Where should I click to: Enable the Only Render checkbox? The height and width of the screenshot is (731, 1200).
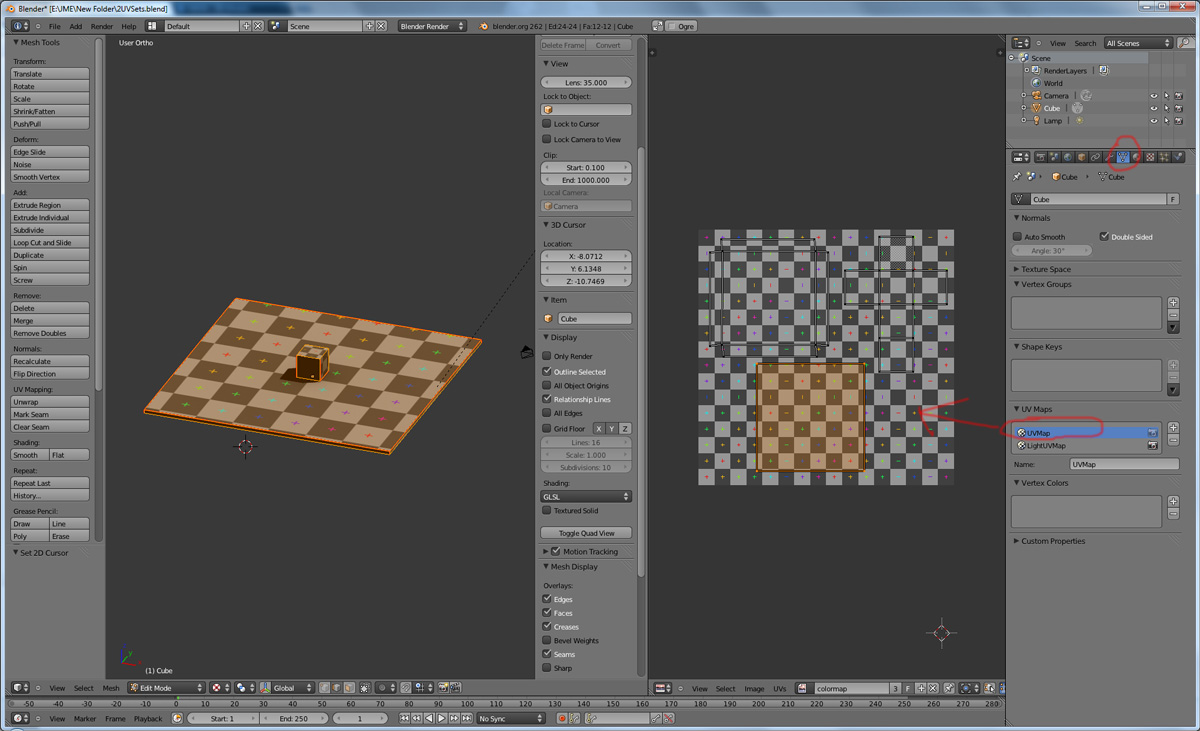547,356
